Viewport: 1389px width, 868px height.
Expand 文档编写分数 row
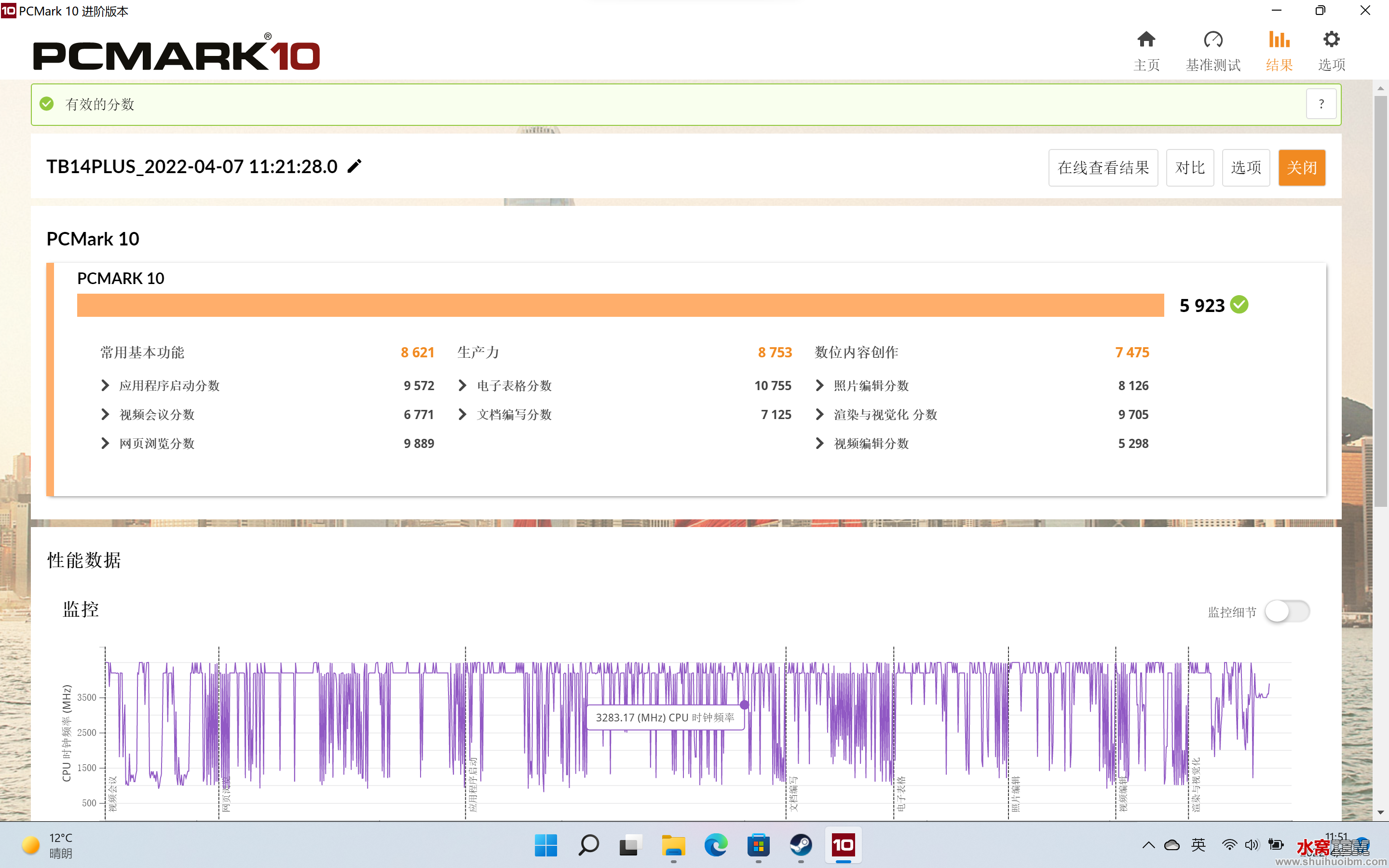(x=462, y=415)
